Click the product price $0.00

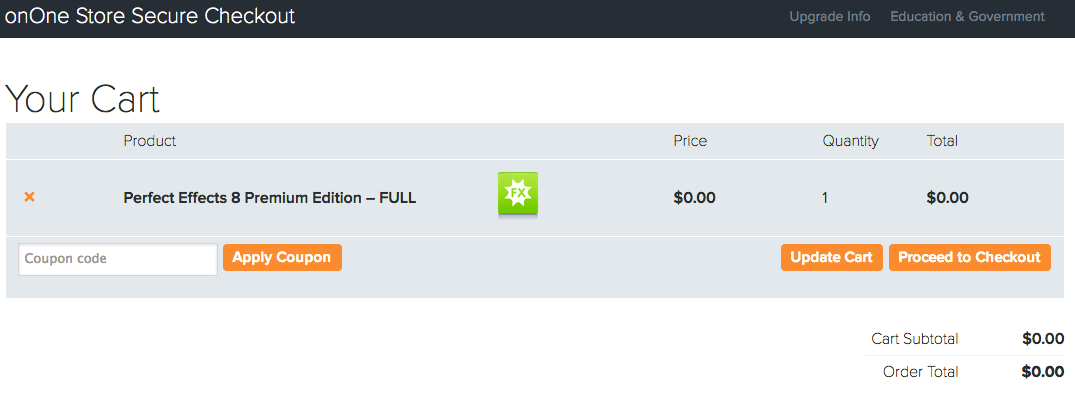[x=694, y=198]
